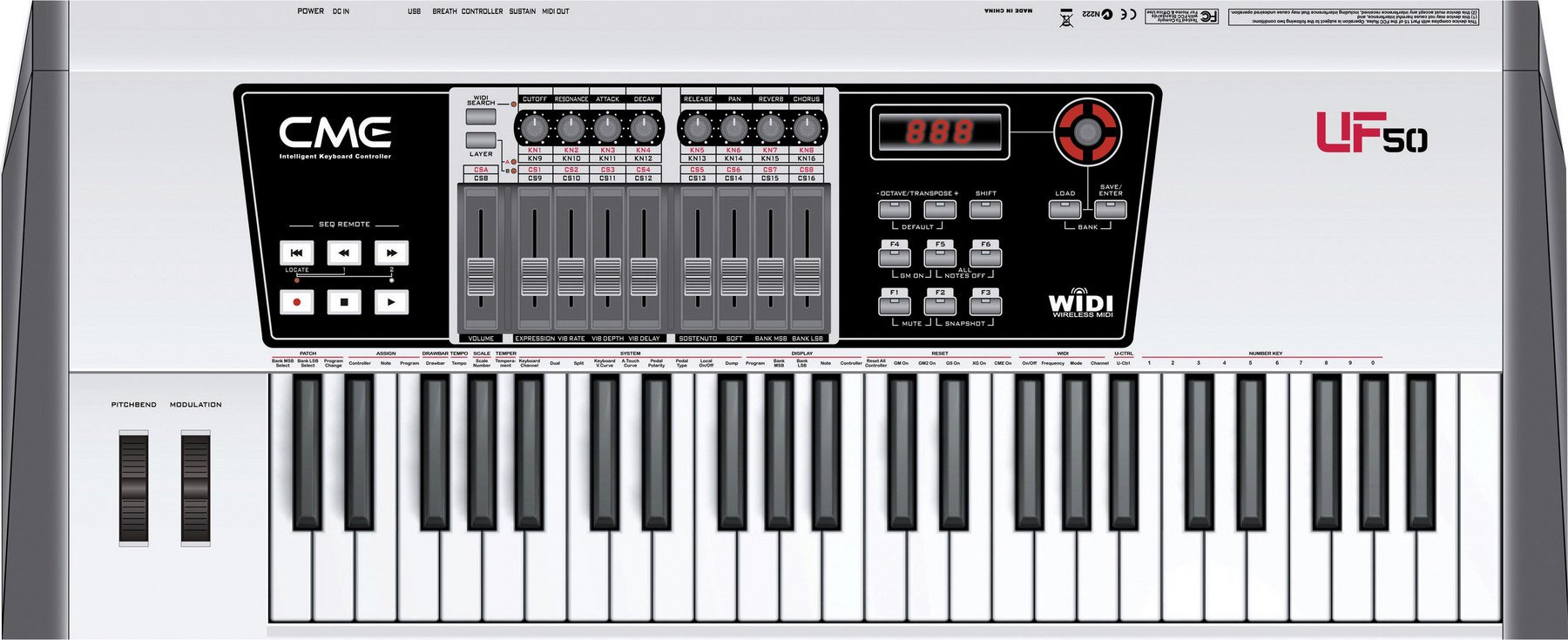1568x640 pixels.
Task: Click the MIDI OUT port label
Action: click(556, 11)
